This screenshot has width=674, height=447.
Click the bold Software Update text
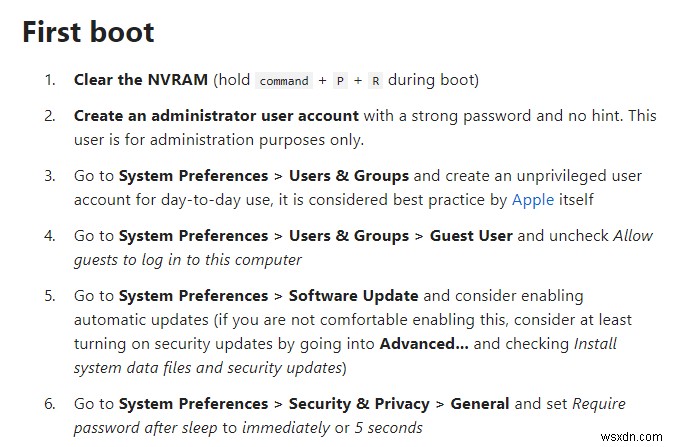(x=355, y=296)
